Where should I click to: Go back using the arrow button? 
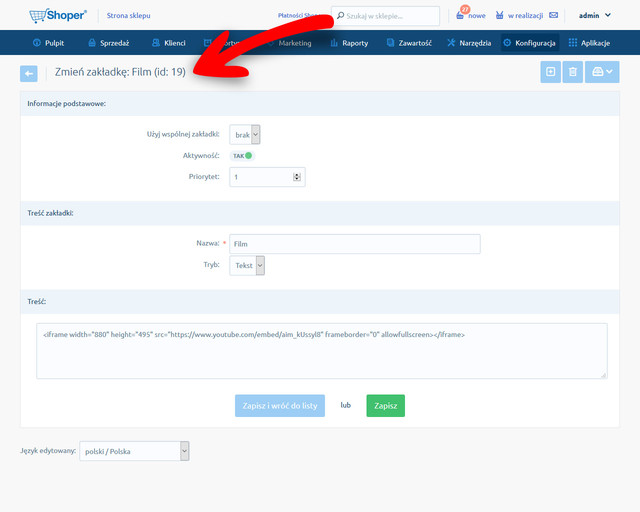coord(29,73)
